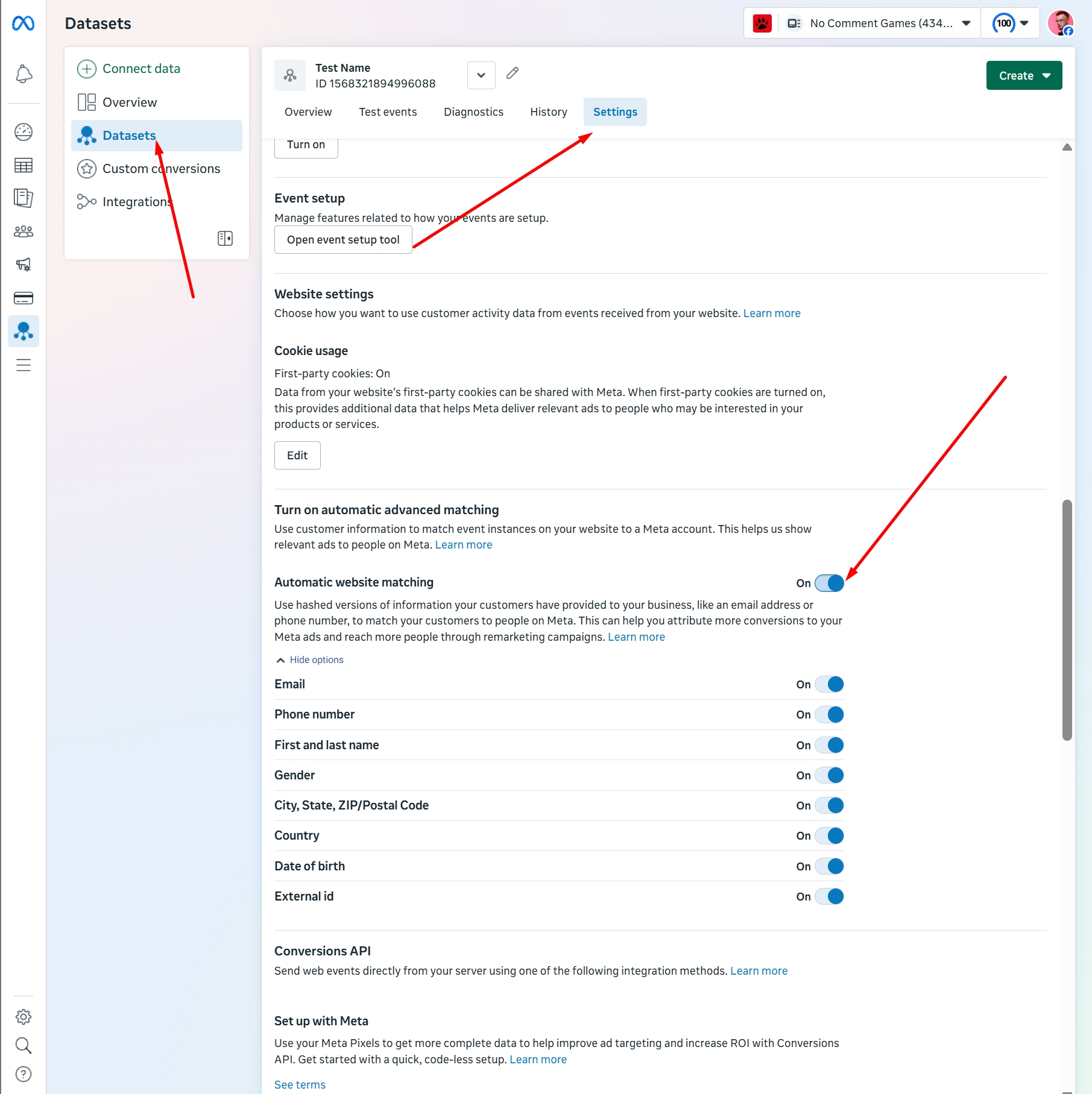The image size is (1092, 1094).
Task: Click the See terms link
Action: 300,1085
